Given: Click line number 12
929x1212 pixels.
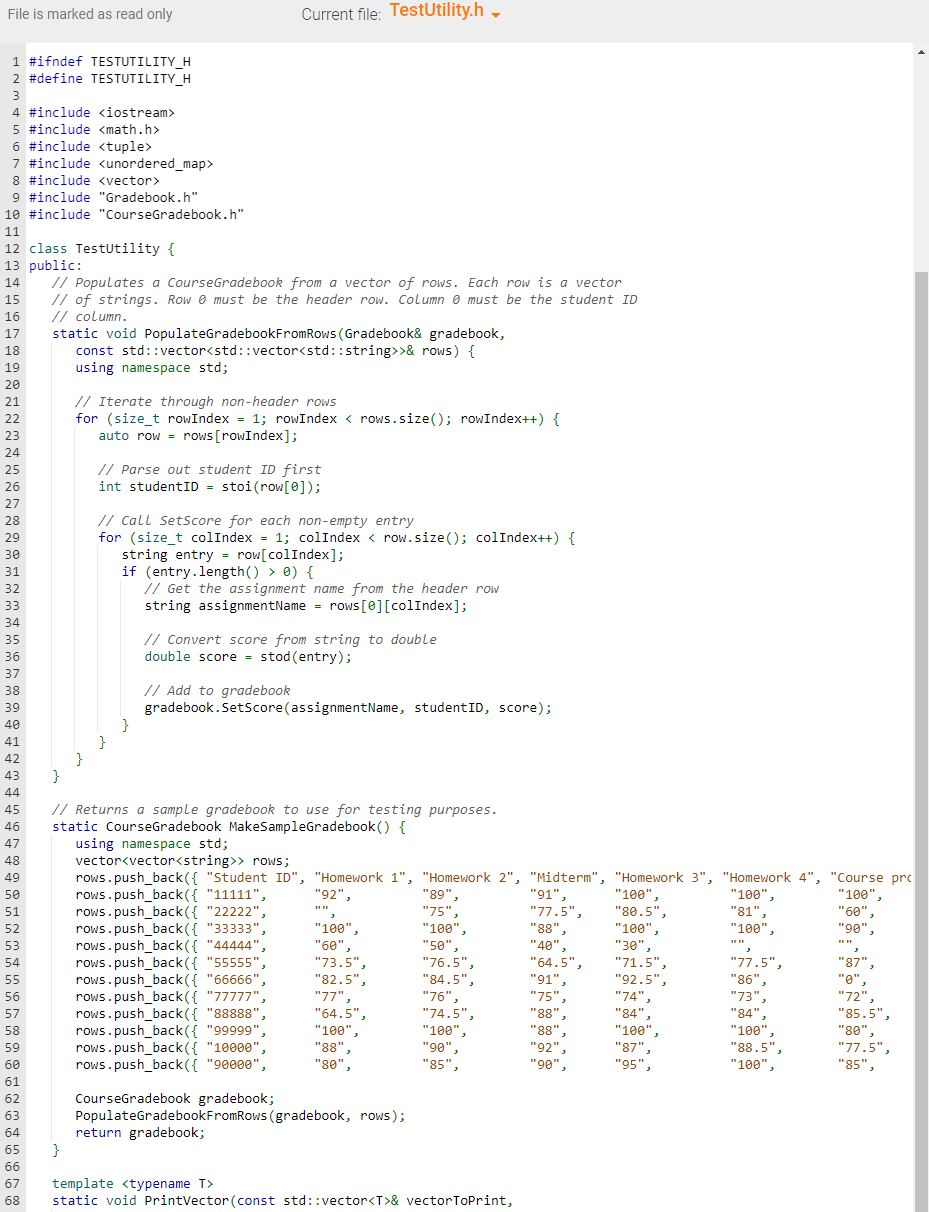Looking at the screenshot, I should 13,248.
